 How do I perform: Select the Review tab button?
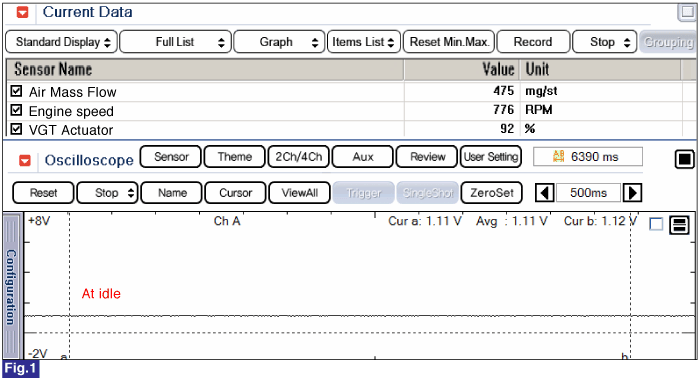click(x=427, y=157)
